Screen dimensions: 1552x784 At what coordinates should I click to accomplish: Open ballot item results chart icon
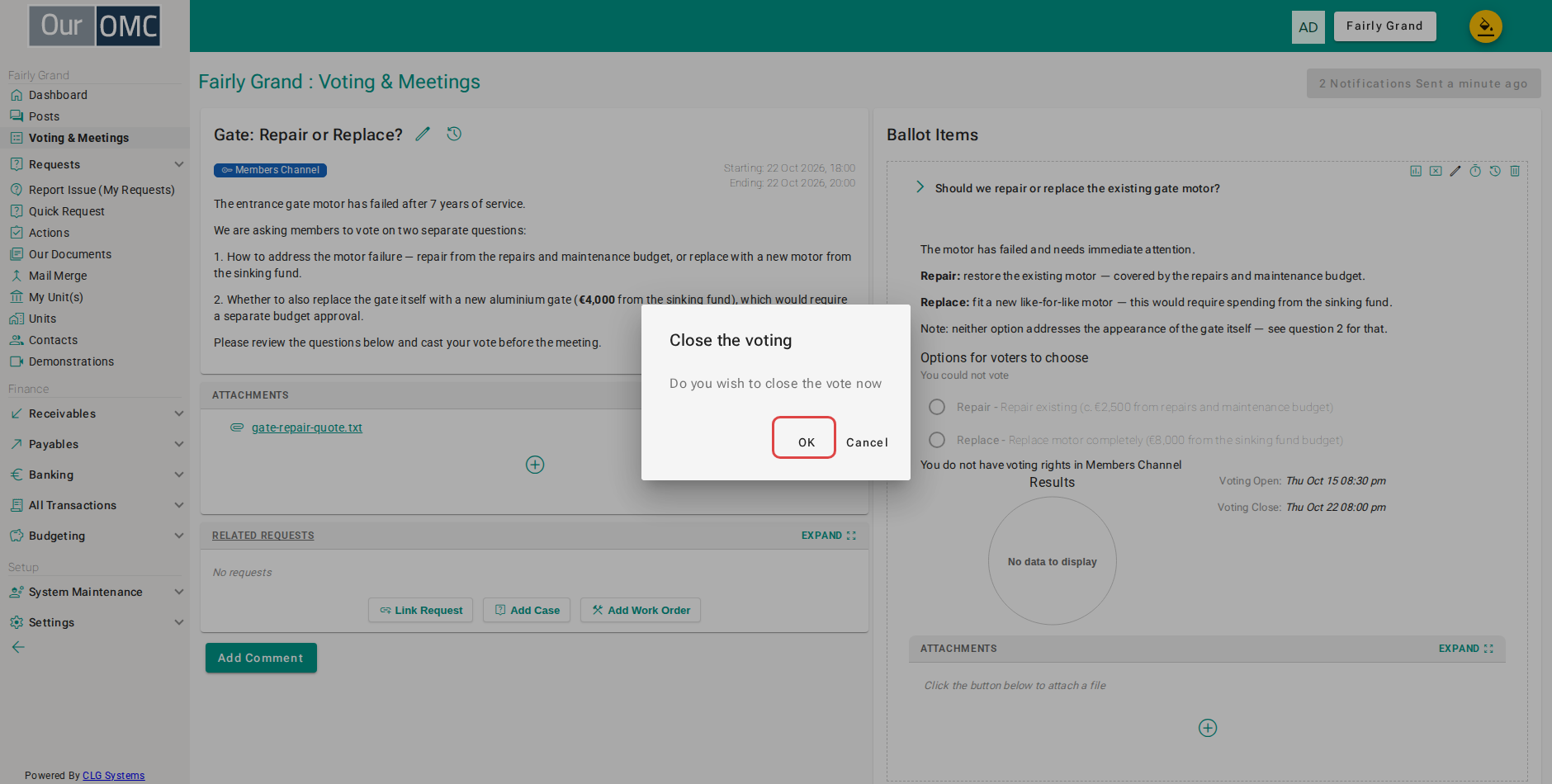1416,171
